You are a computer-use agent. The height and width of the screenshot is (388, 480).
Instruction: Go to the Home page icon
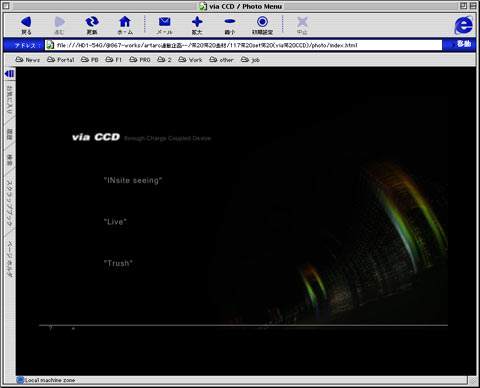tap(125, 22)
